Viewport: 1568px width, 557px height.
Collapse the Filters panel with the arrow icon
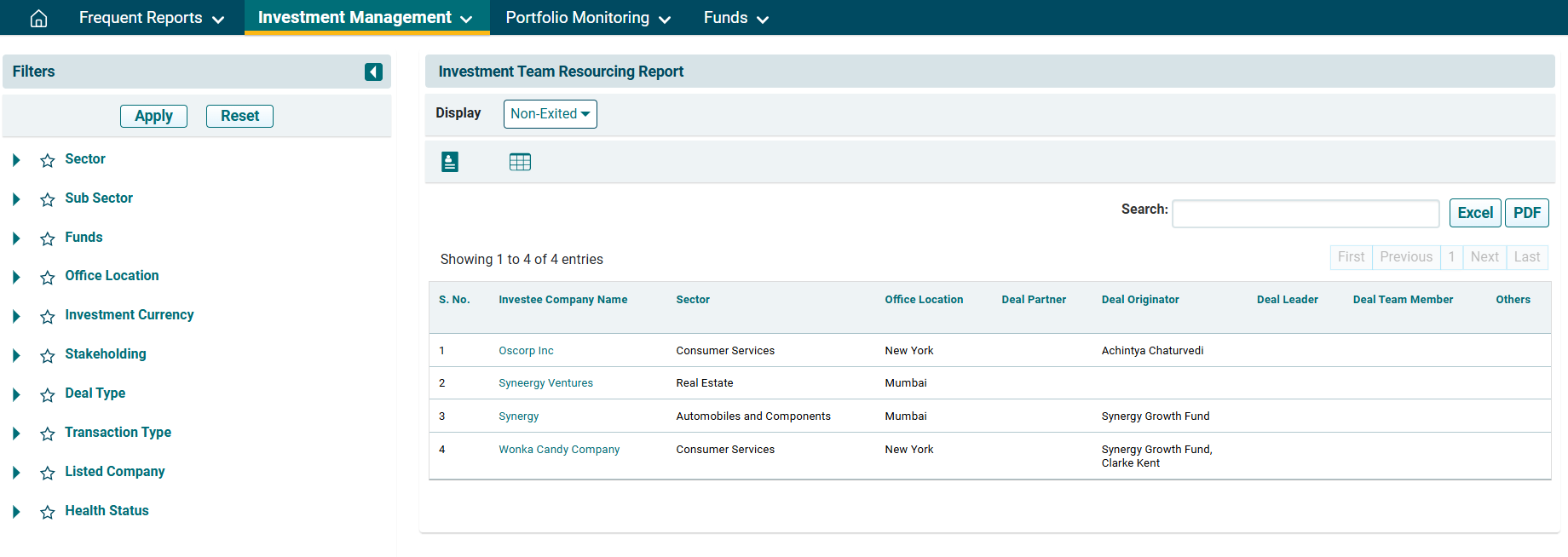coord(373,72)
